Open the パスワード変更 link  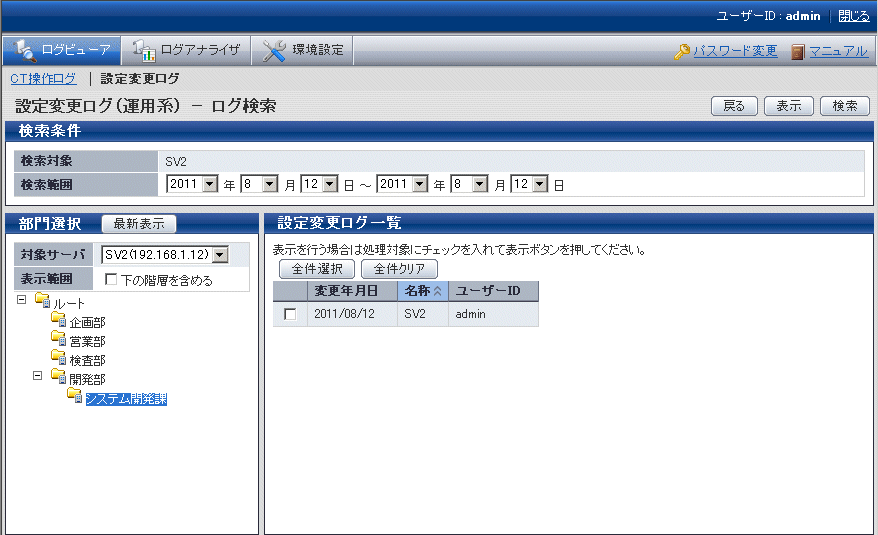pos(735,51)
